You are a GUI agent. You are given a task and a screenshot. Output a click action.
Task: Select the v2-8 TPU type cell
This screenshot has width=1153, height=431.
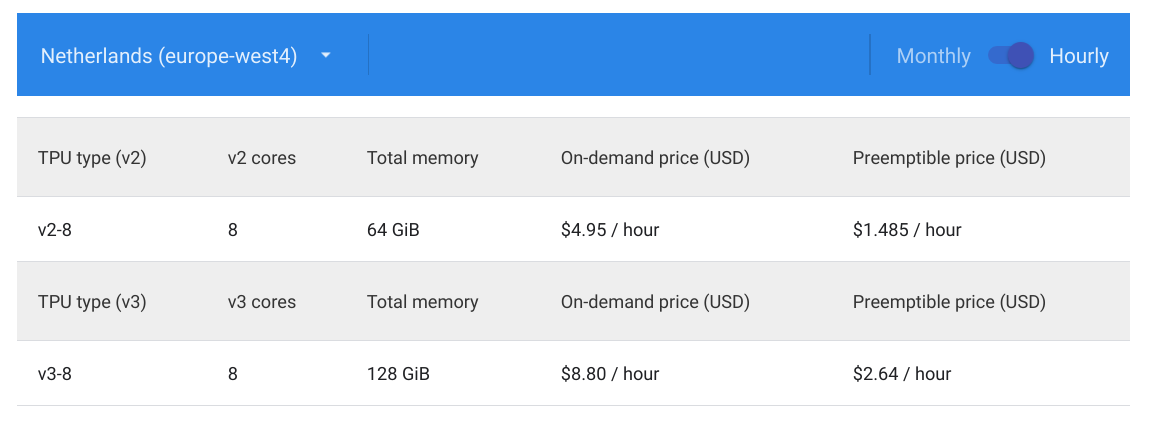(x=55, y=230)
